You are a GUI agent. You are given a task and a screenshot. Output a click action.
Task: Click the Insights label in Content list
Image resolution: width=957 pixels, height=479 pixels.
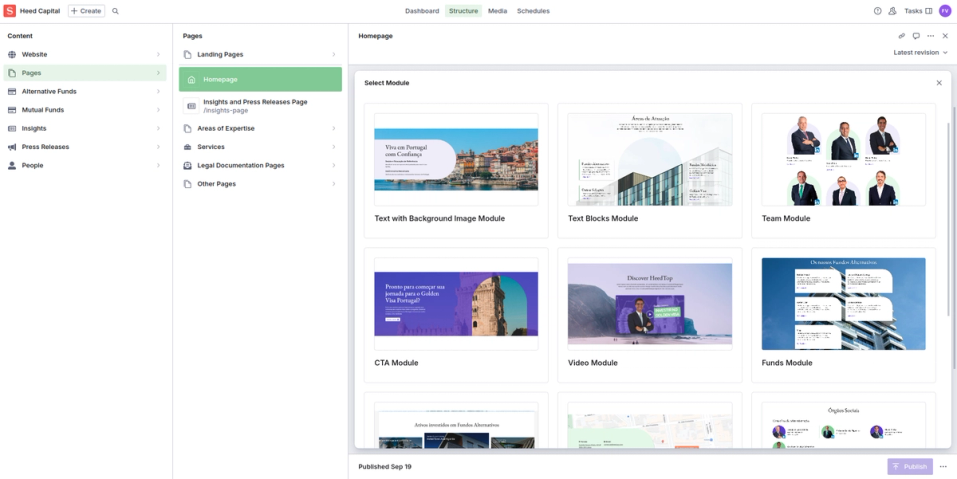click(34, 128)
